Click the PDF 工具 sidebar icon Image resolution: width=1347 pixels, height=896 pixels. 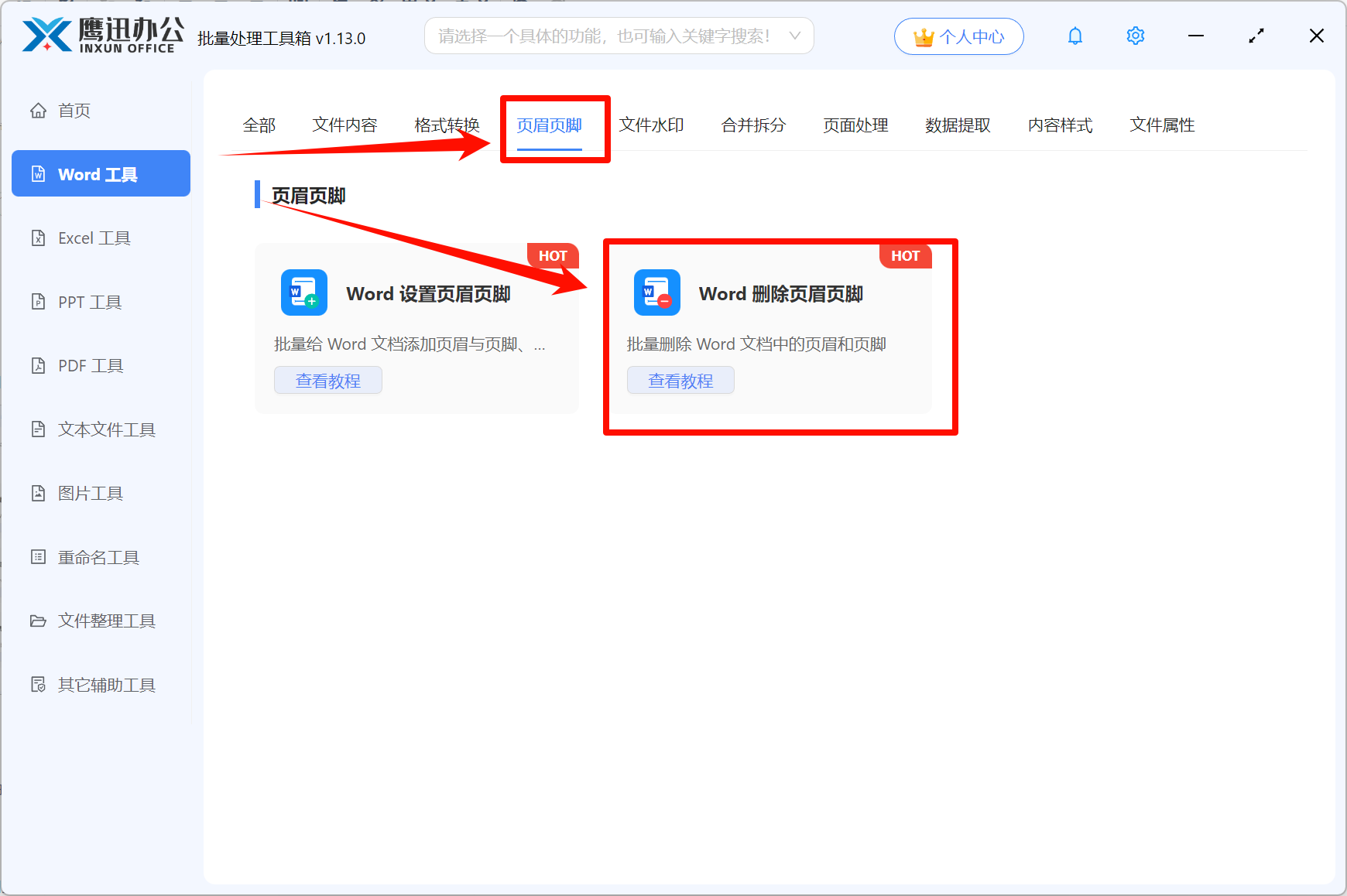pos(38,366)
